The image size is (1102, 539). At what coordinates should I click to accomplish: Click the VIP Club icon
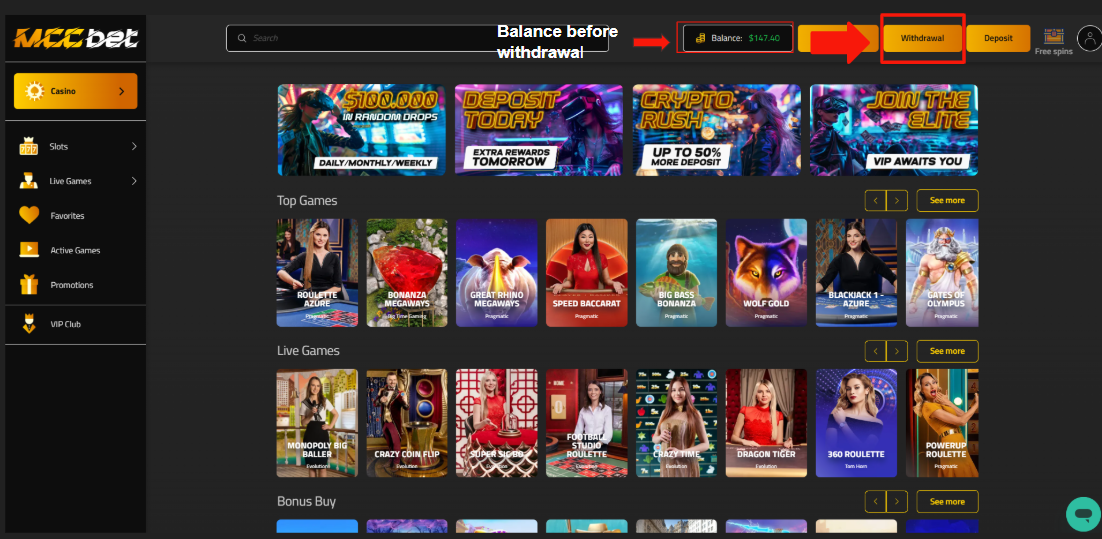[29, 324]
